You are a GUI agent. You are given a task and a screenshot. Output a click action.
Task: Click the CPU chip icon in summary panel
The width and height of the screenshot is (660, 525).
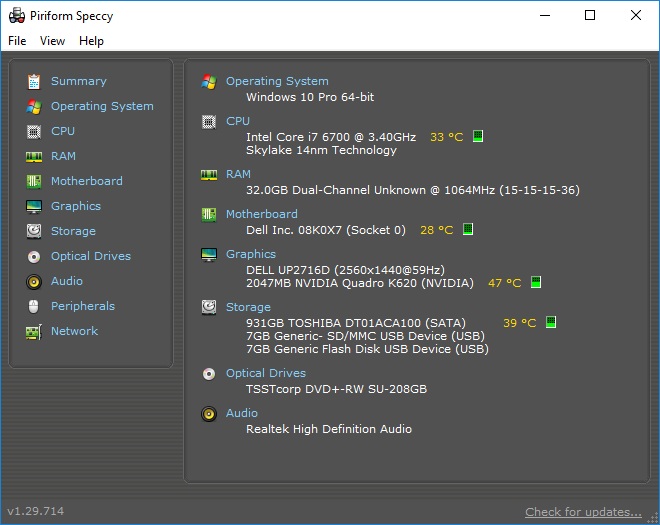tap(209, 122)
